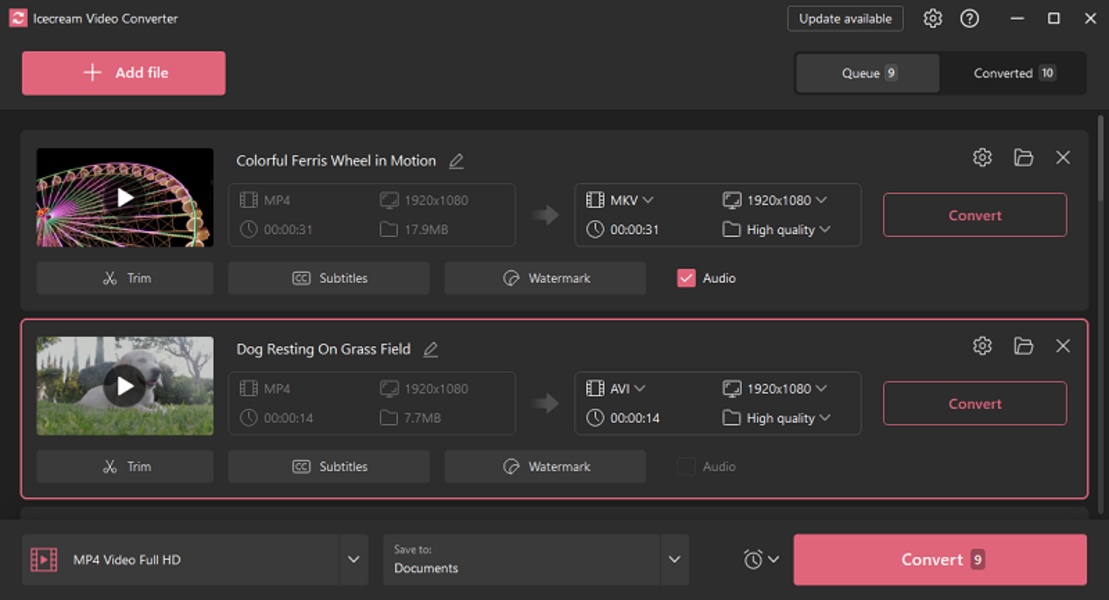This screenshot has width=1109, height=600.
Task: Uncheck Audio for the Ferris Wheel video
Action: coord(686,279)
